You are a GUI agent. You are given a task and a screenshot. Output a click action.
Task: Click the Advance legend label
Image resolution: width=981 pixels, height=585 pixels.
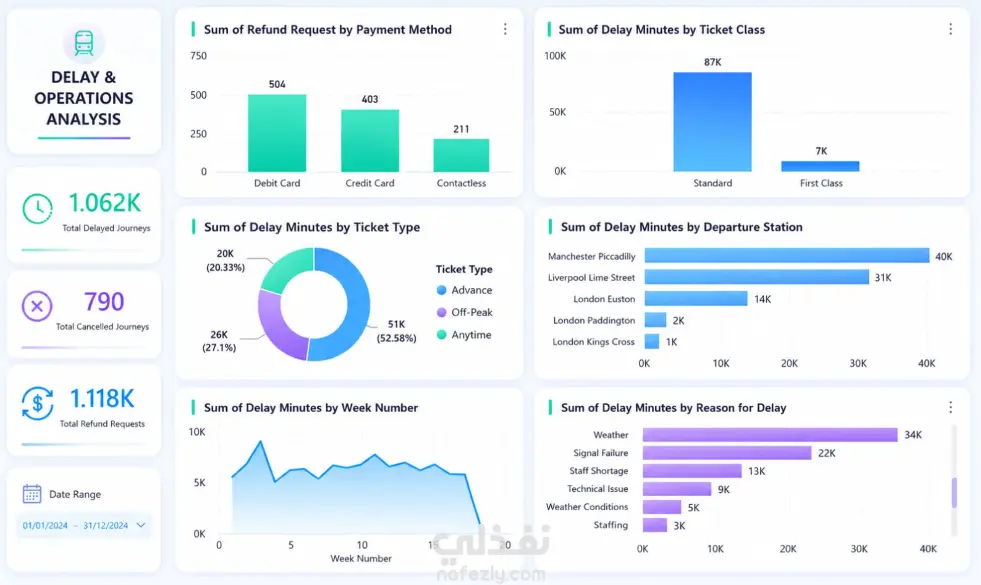[x=472, y=290]
